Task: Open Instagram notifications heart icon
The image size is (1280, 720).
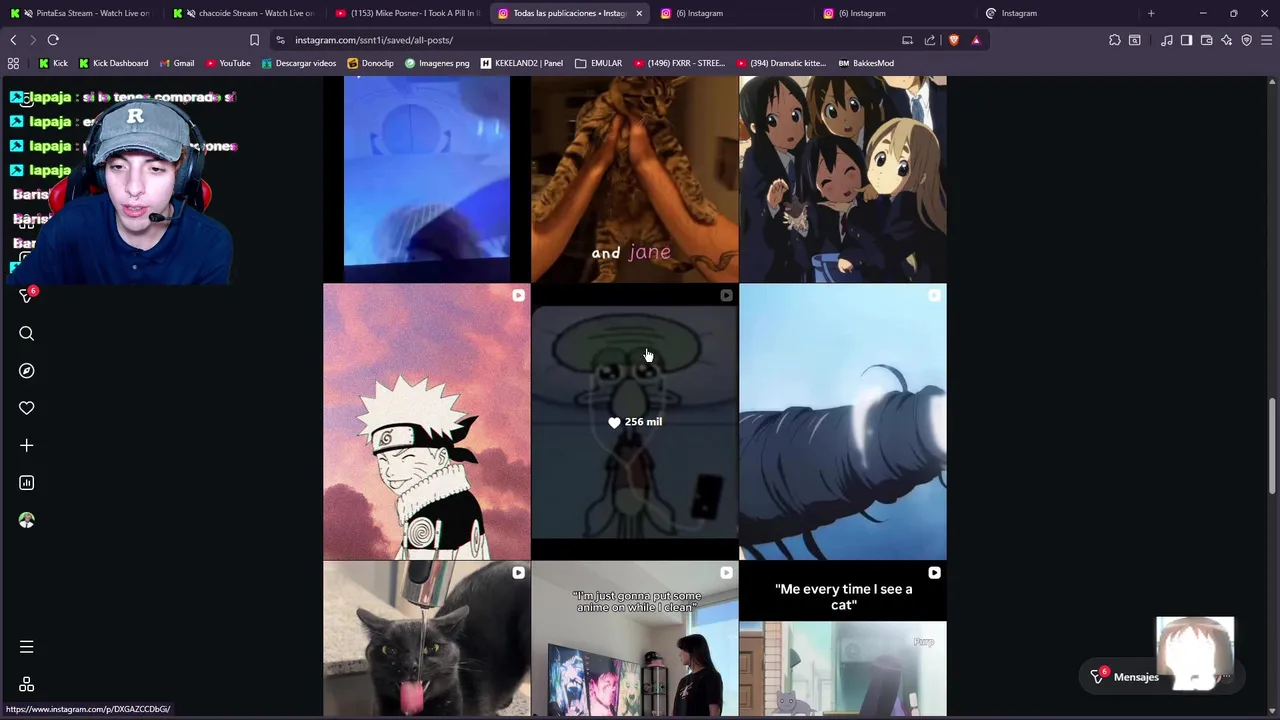Action: click(x=27, y=408)
